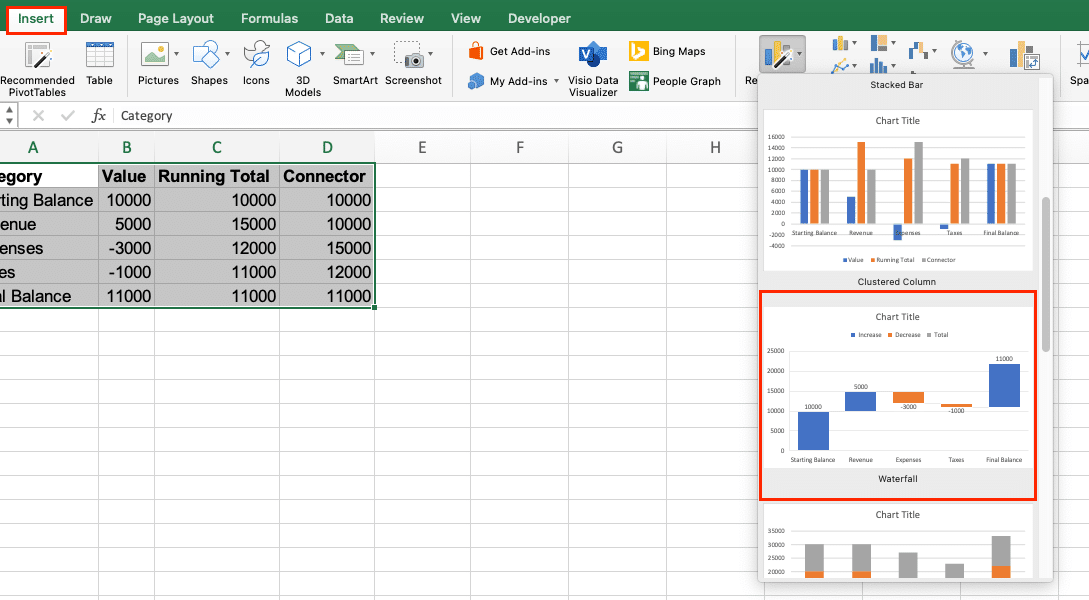
Task: Go to the Data tab
Action: [339, 19]
